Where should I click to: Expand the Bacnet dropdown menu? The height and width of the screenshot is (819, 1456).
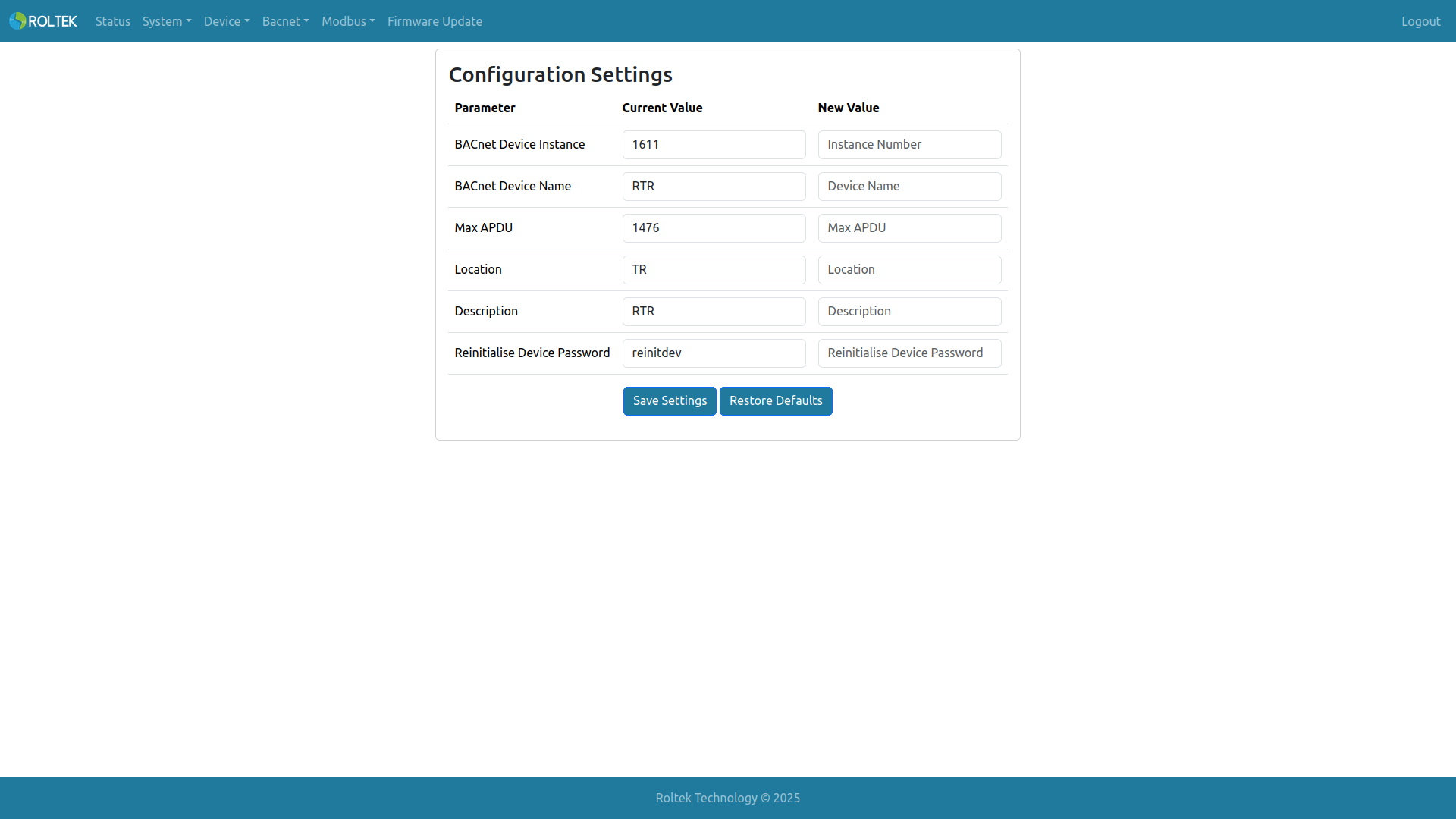[286, 21]
